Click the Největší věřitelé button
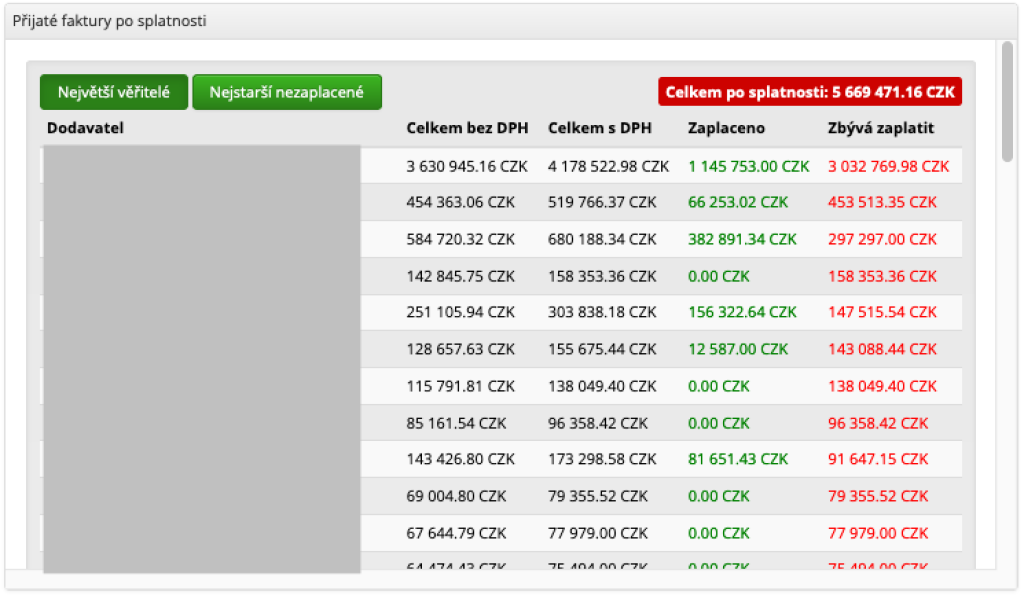The image size is (1024, 599). point(113,93)
